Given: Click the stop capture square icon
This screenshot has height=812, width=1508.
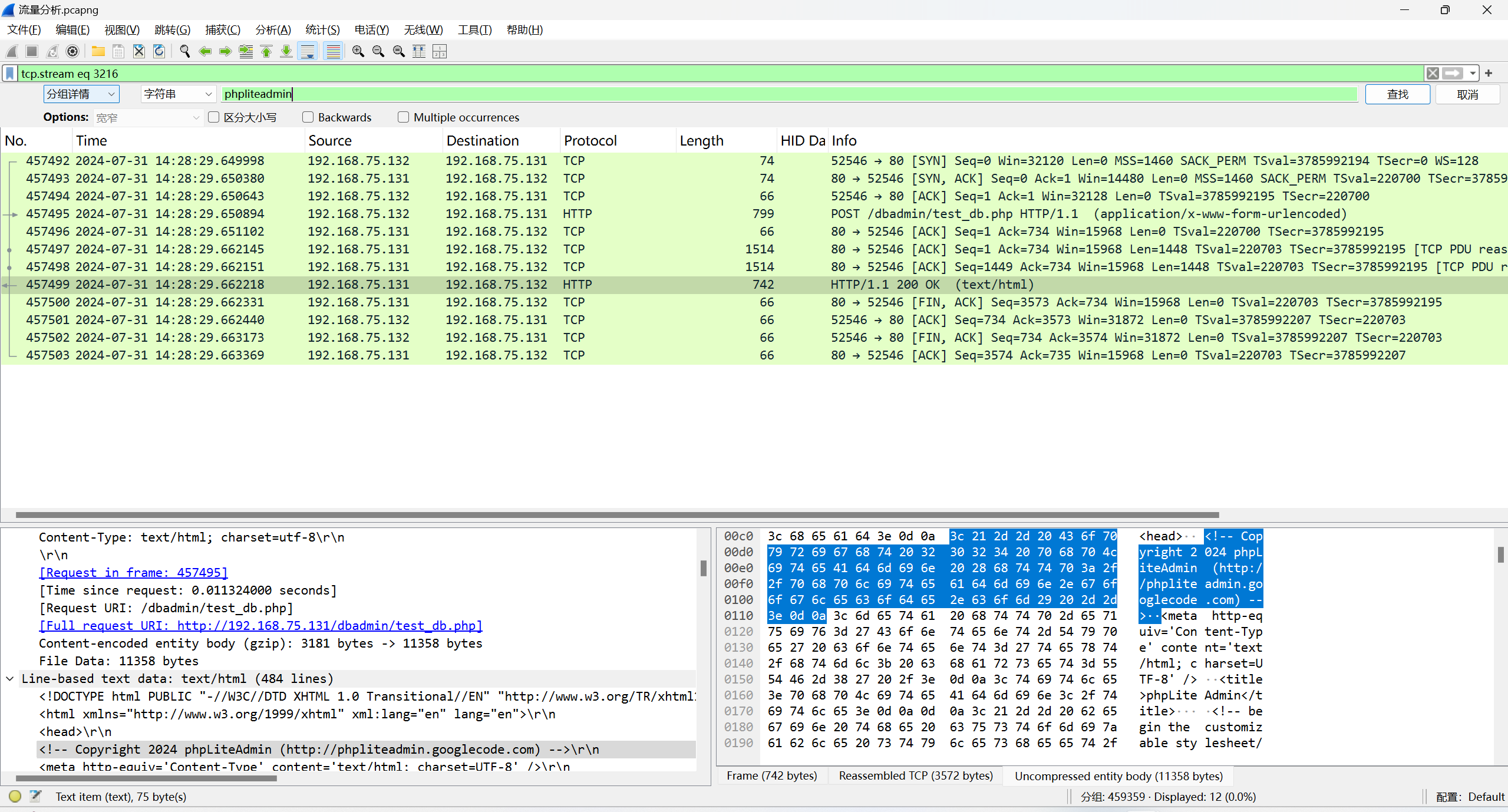Looking at the screenshot, I should coord(32,51).
